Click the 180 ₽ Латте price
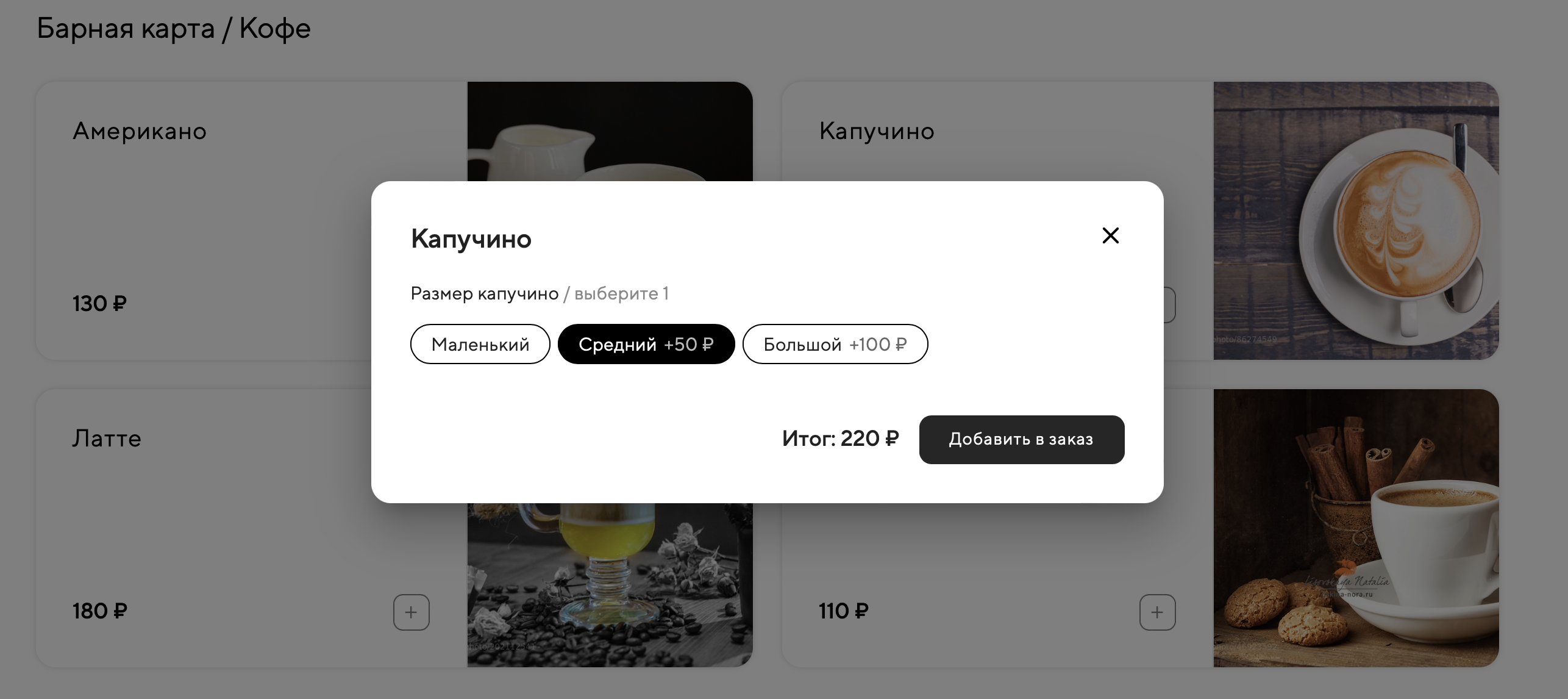Viewport: 1568px width, 699px height. 99,611
